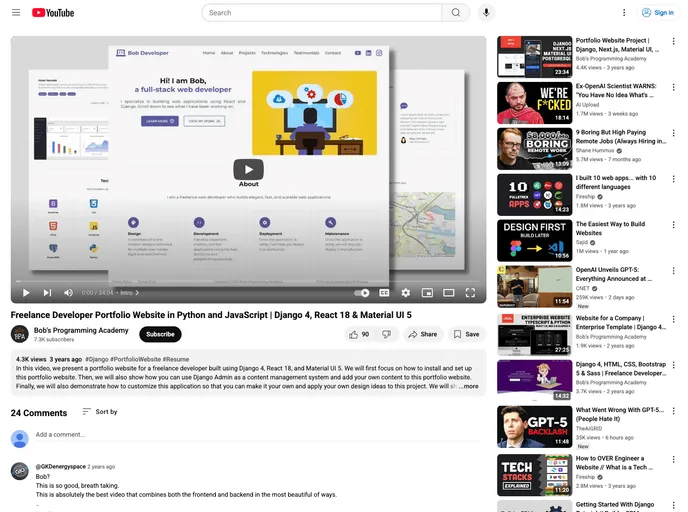This screenshot has height=512, width=688.
Task: Open the Portfolio Website Project video thumbnail
Action: [x=534, y=57]
